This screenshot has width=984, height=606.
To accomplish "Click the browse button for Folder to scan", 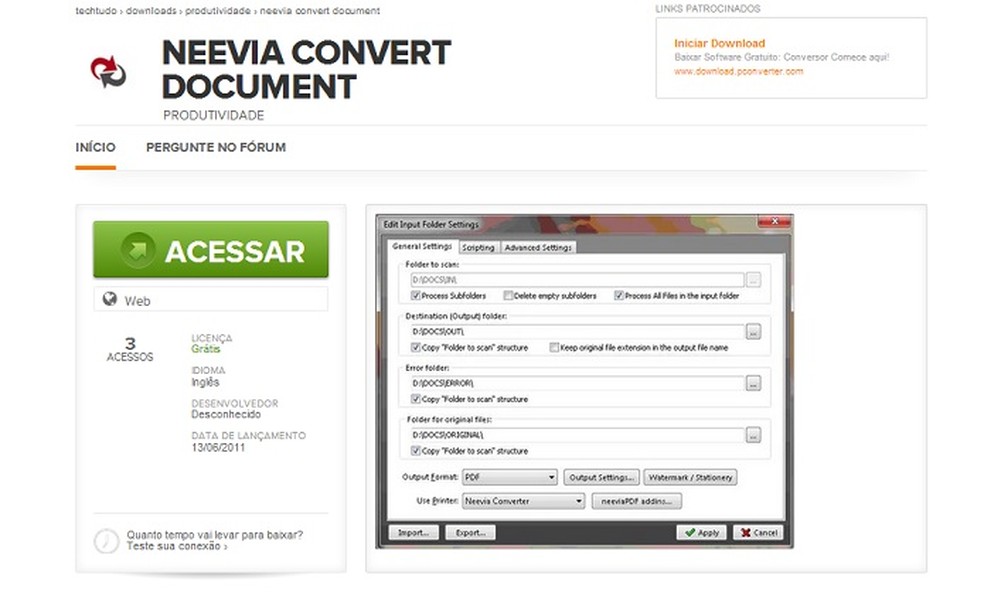I will 753,280.
